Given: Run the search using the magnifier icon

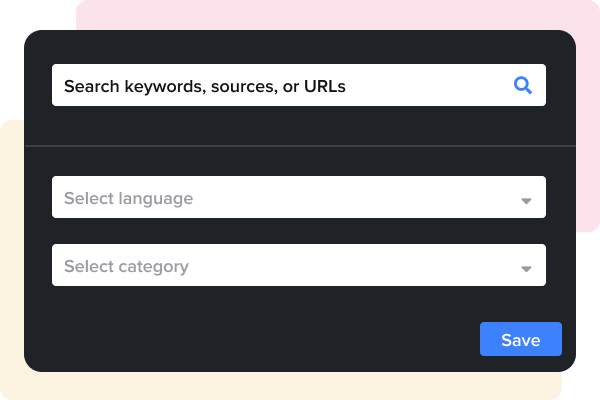Looking at the screenshot, I should [x=522, y=86].
